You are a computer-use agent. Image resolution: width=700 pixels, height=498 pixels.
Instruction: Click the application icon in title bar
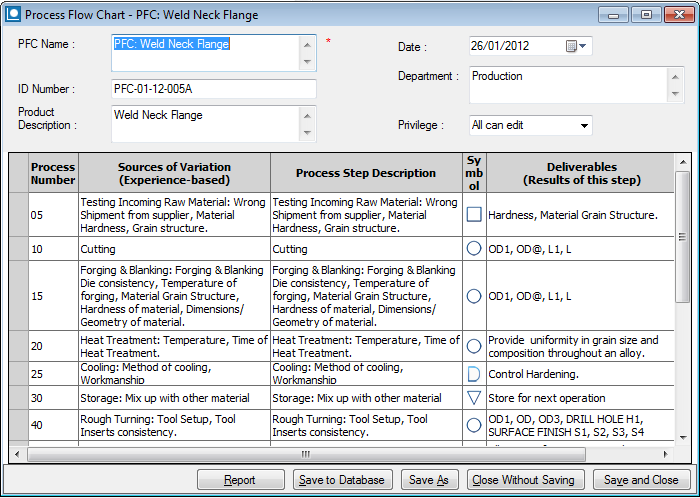(12, 15)
